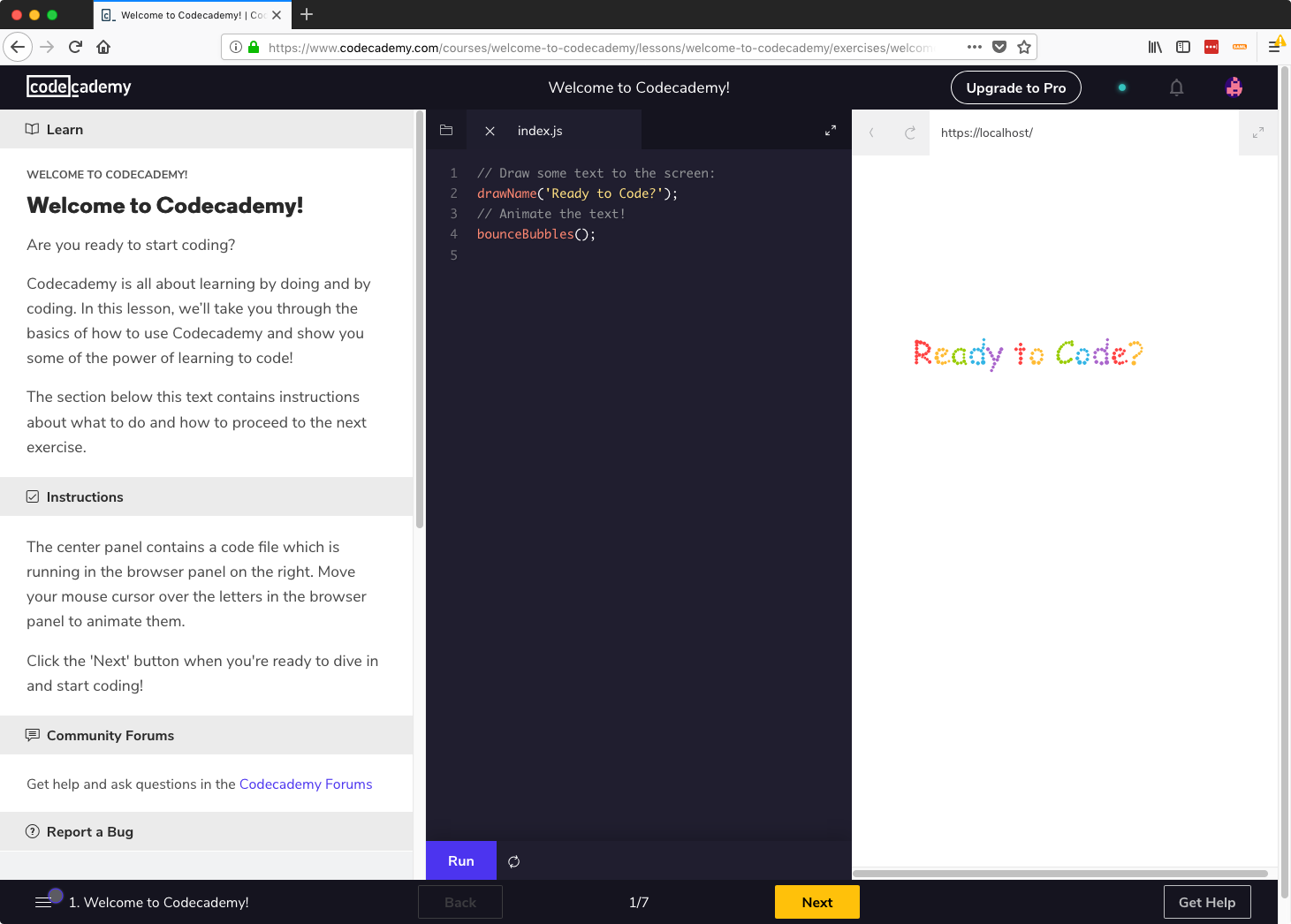The height and width of the screenshot is (924, 1291).
Task: Go to the Firefox home page
Action: click(103, 47)
